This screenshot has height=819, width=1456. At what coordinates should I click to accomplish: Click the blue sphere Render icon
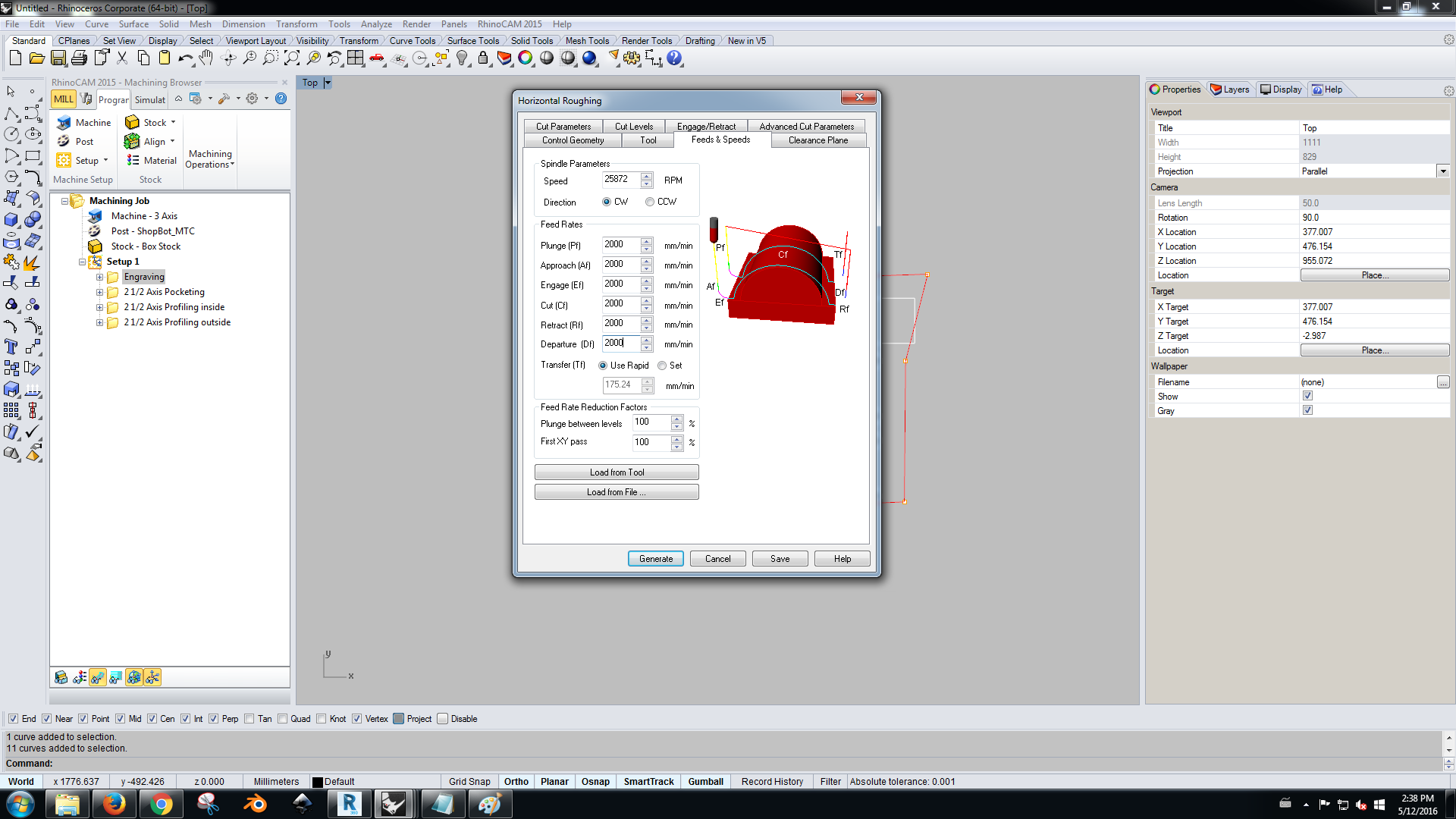tap(589, 58)
